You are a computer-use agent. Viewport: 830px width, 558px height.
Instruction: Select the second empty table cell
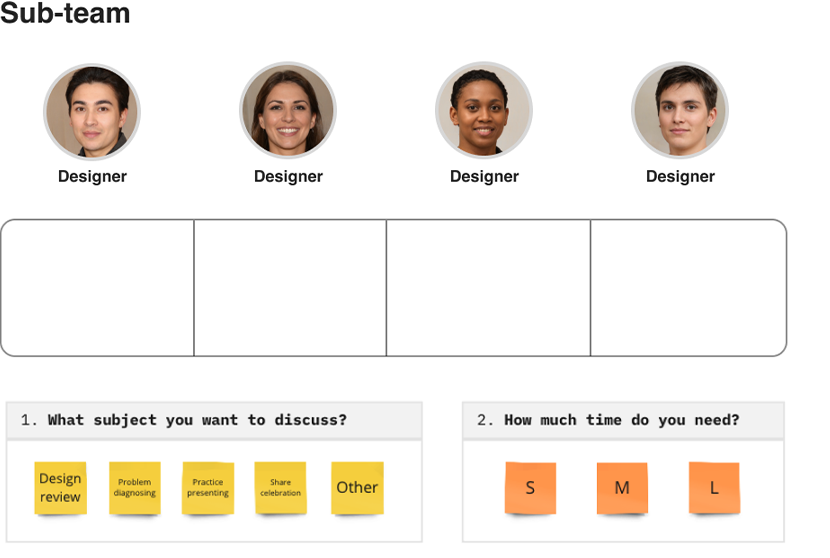(290, 287)
